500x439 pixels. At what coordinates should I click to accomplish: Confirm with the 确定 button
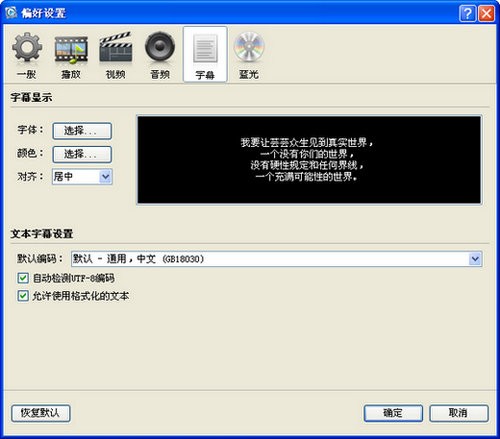tap(393, 413)
